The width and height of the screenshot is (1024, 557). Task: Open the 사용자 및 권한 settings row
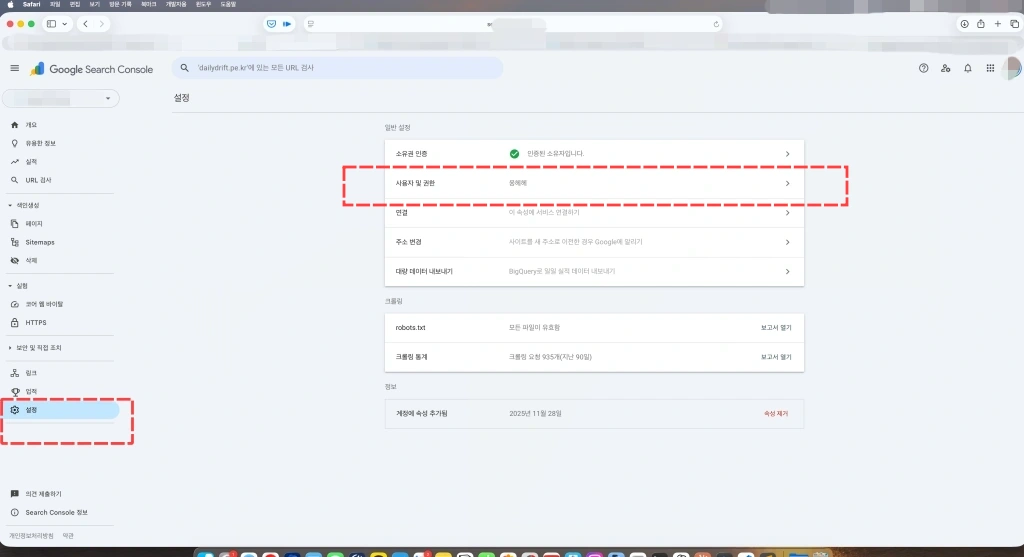click(x=594, y=183)
